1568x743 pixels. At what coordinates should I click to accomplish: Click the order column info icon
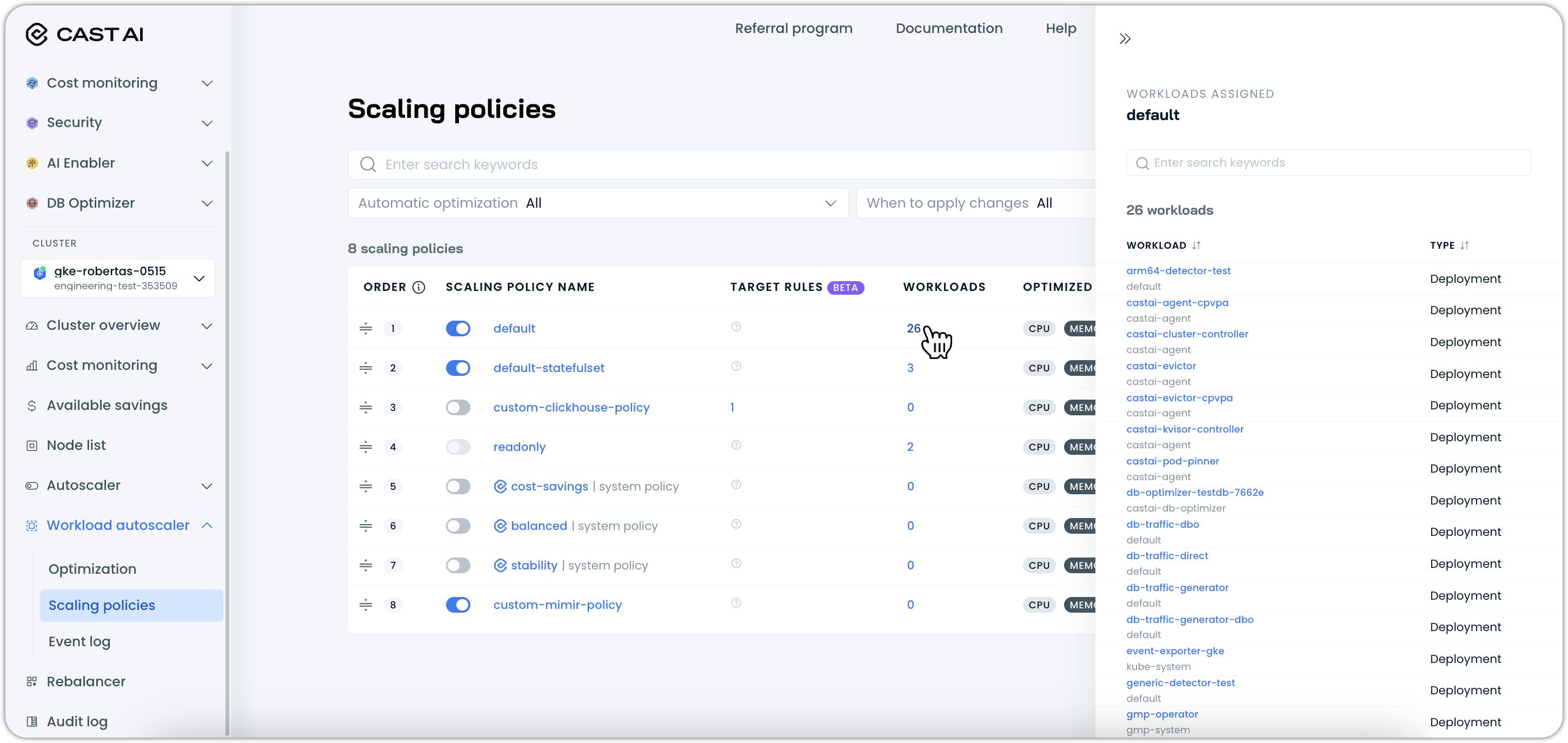tap(419, 287)
